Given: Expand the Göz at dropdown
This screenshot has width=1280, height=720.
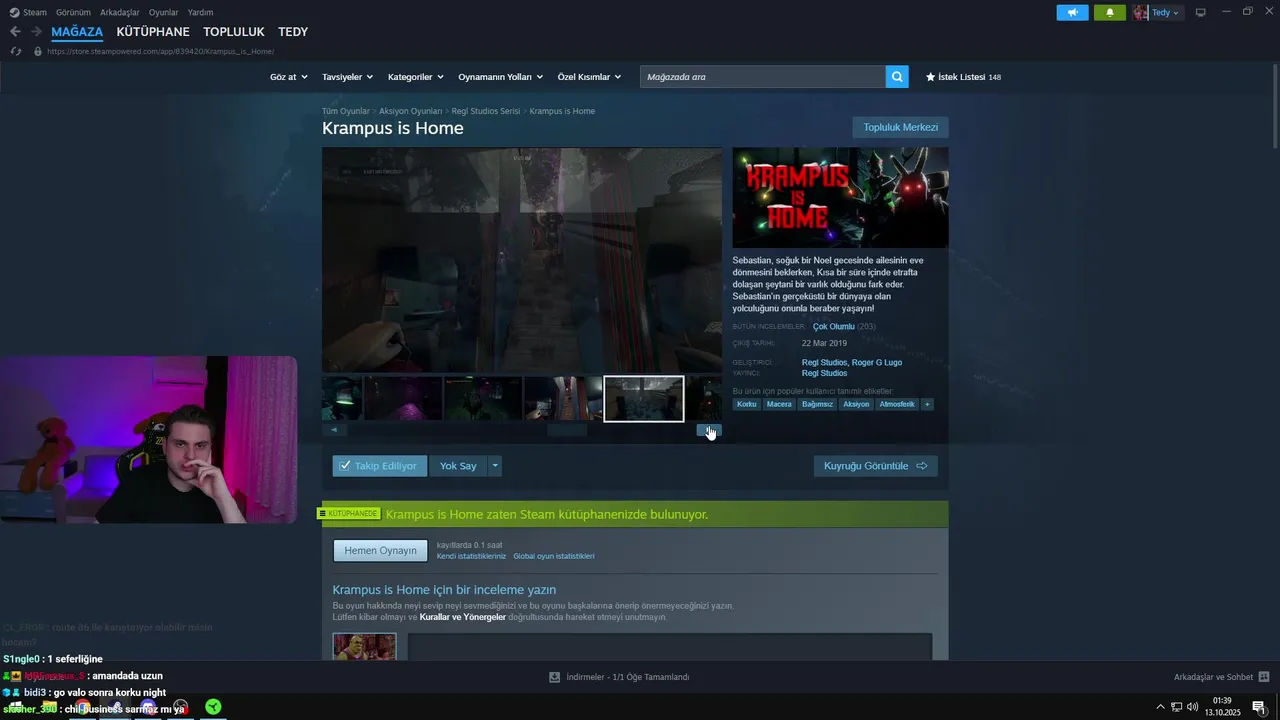Looking at the screenshot, I should (x=289, y=77).
